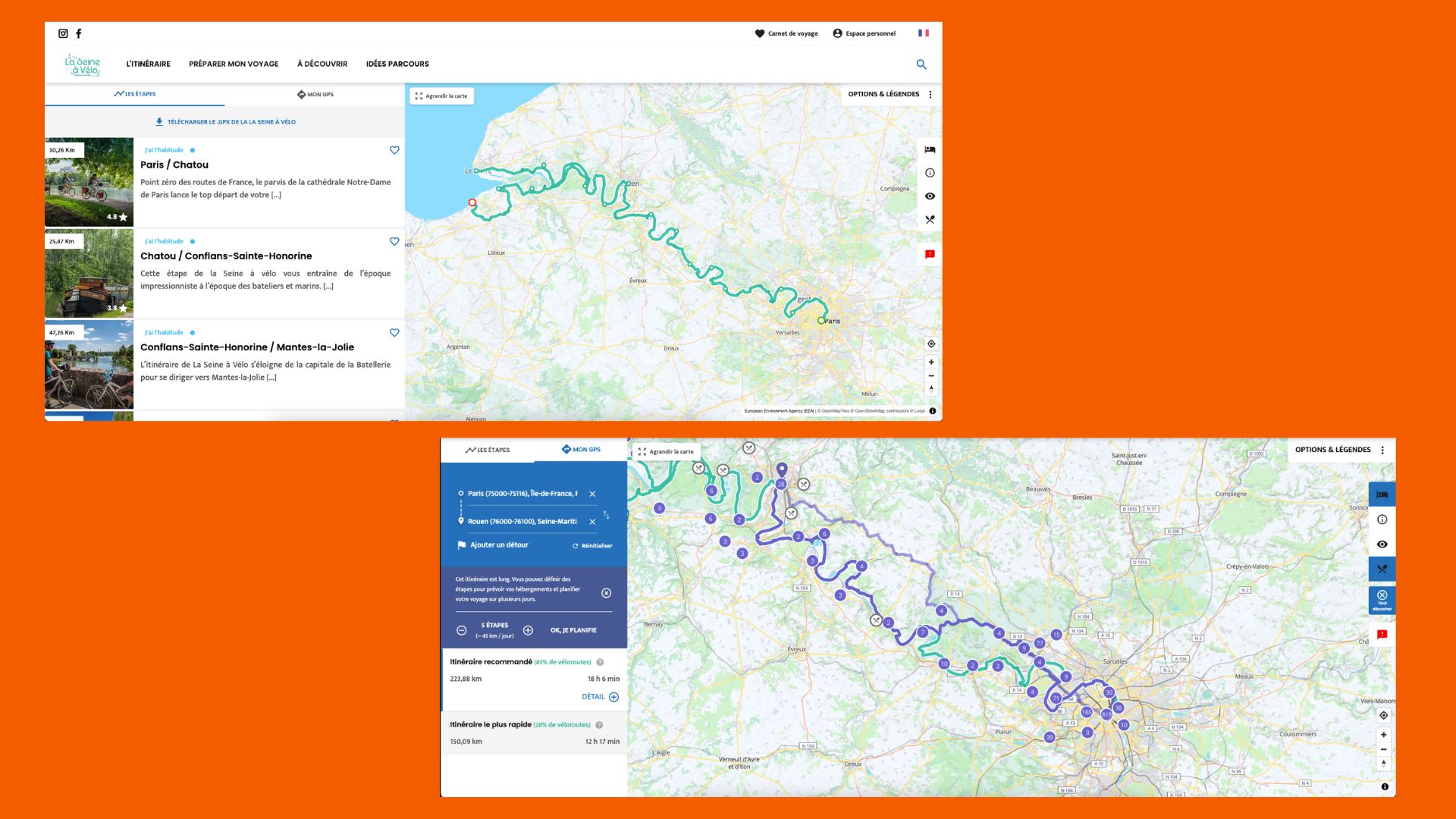The image size is (1456, 819).
Task: Favorite the Conflans-Sainte-Honorine / Mantes-la-Jolie stage
Action: [x=394, y=332]
